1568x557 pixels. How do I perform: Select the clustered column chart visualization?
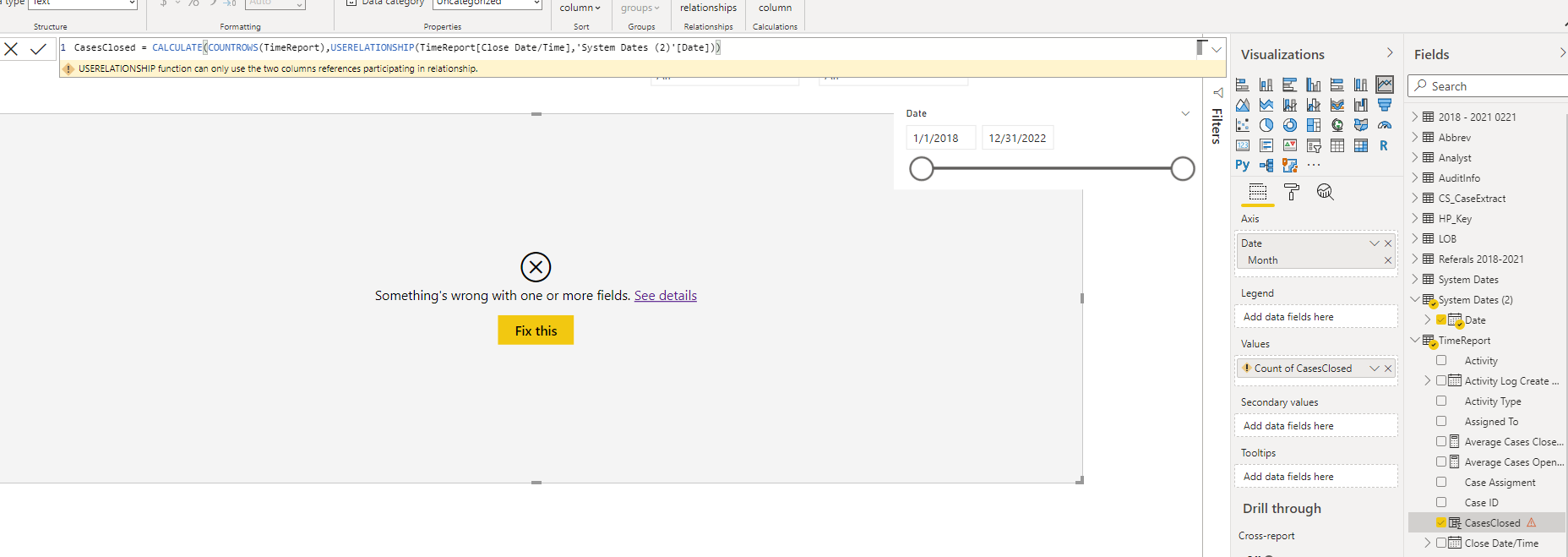point(1313,85)
